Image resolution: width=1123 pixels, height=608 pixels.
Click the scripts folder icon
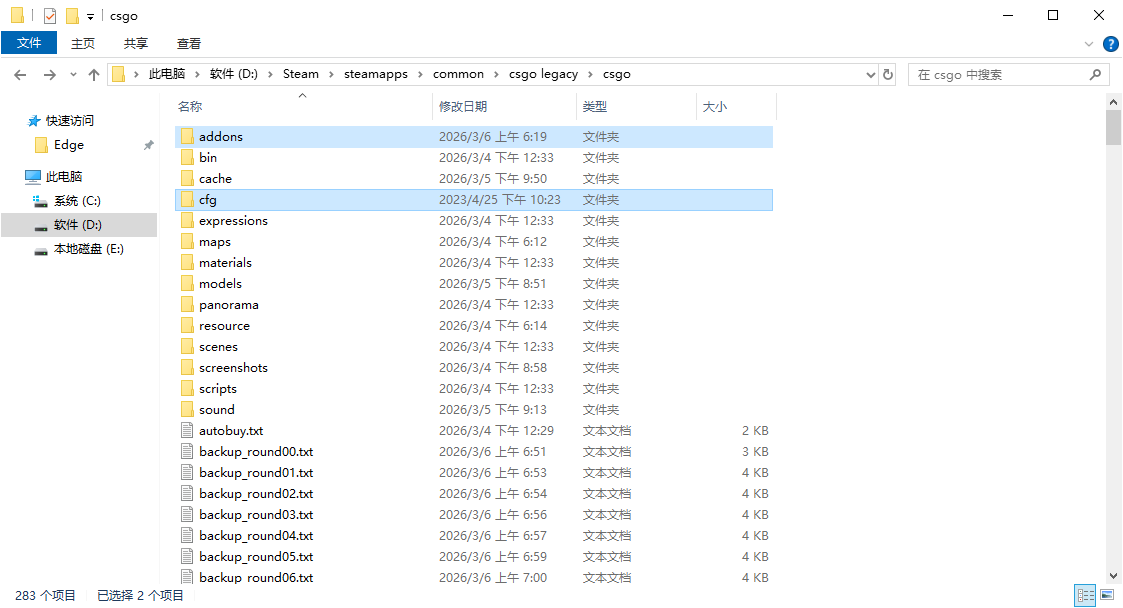(x=187, y=388)
